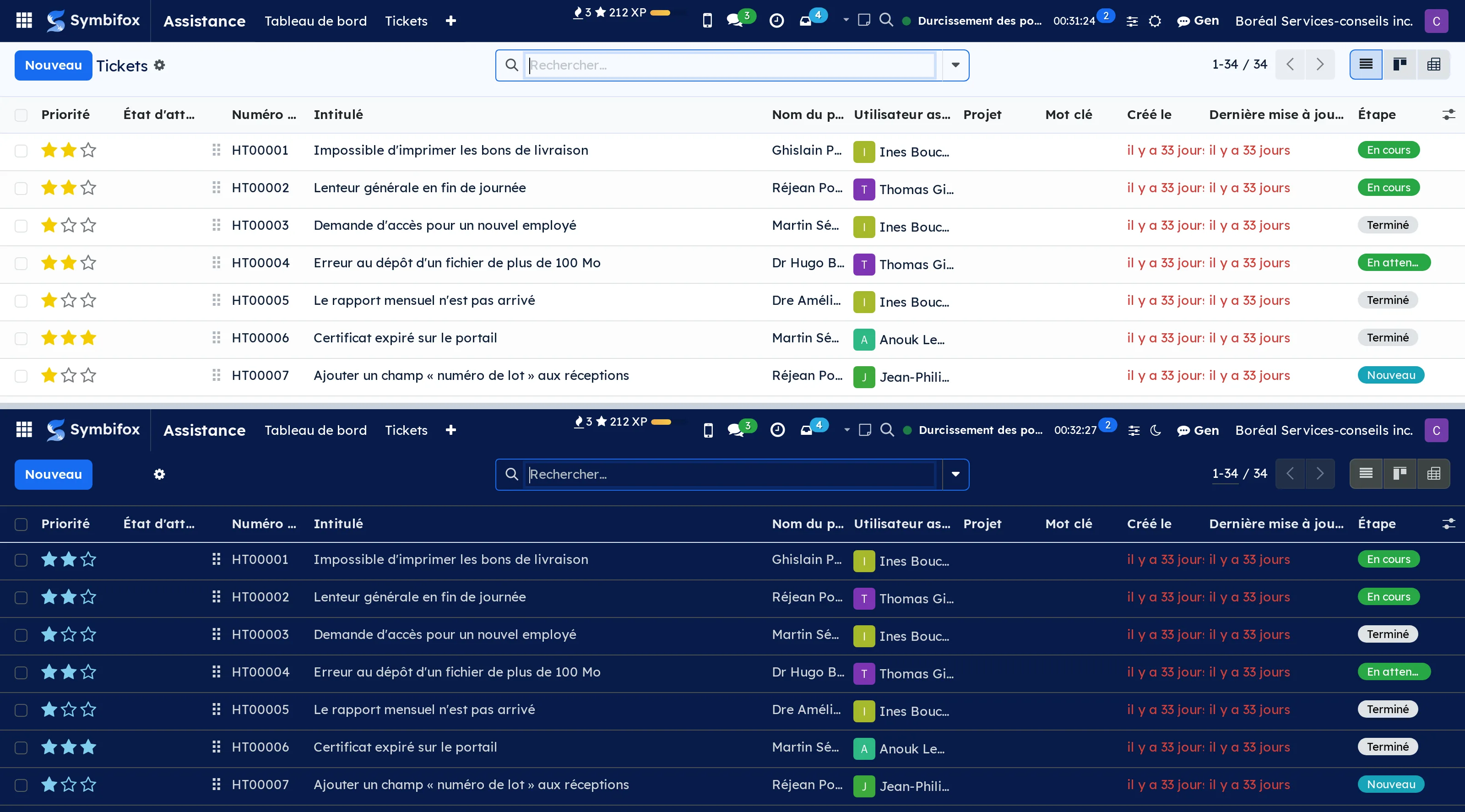Switch to kanban view in light window
The image size is (1465, 812).
point(1400,64)
